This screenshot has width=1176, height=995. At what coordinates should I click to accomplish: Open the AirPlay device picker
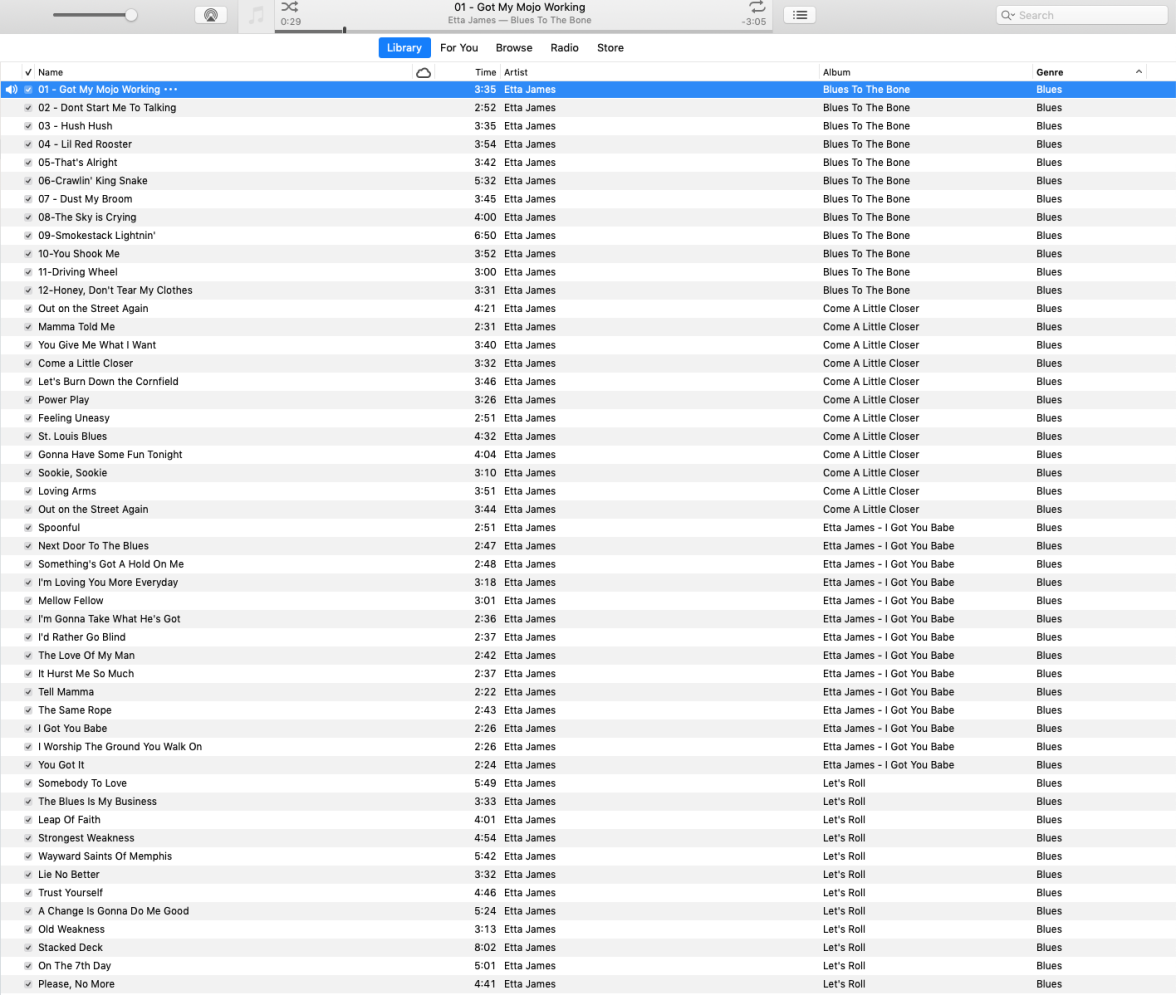[210, 14]
